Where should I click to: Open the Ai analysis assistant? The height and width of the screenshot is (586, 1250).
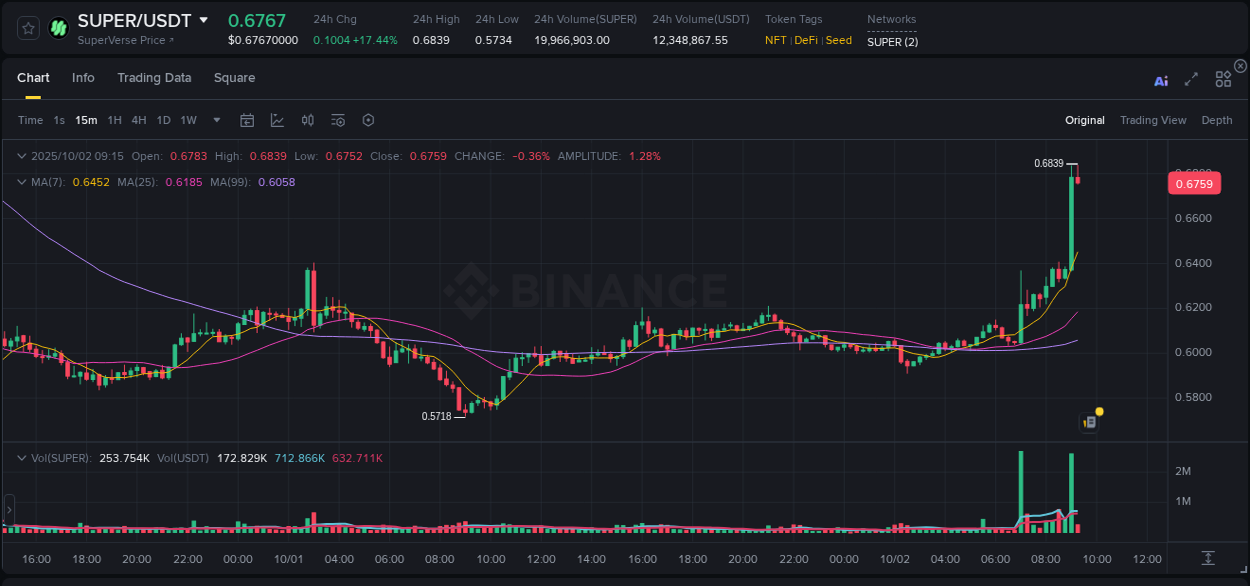pos(1161,80)
